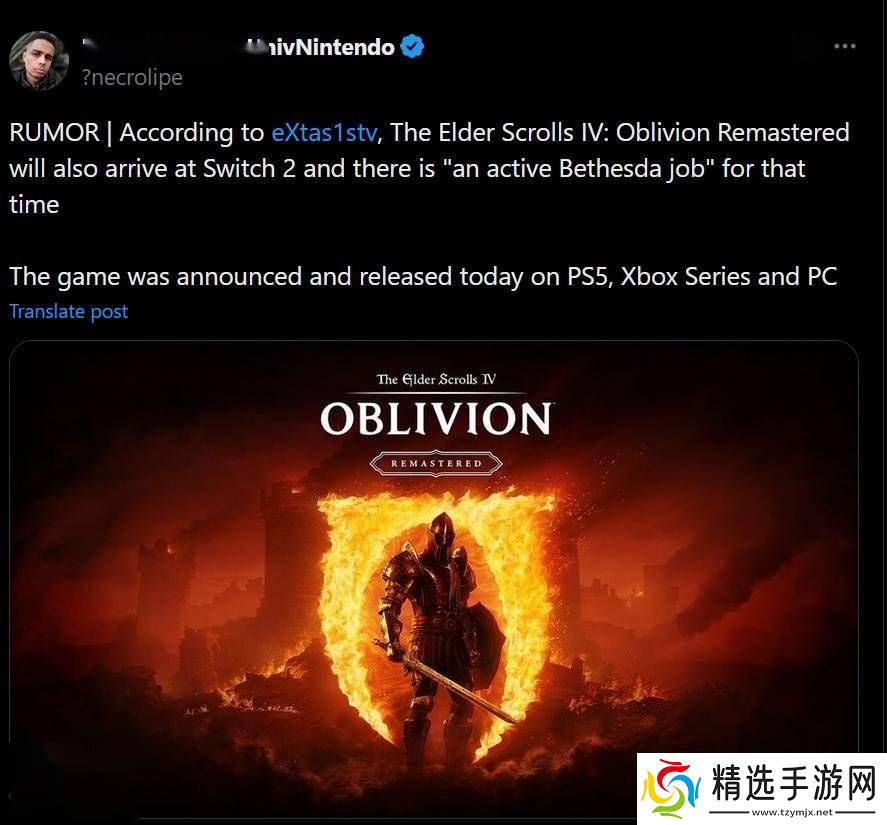887x825 pixels.
Task: Click the www.tzymjx.net watermark URL
Action: 793,812
